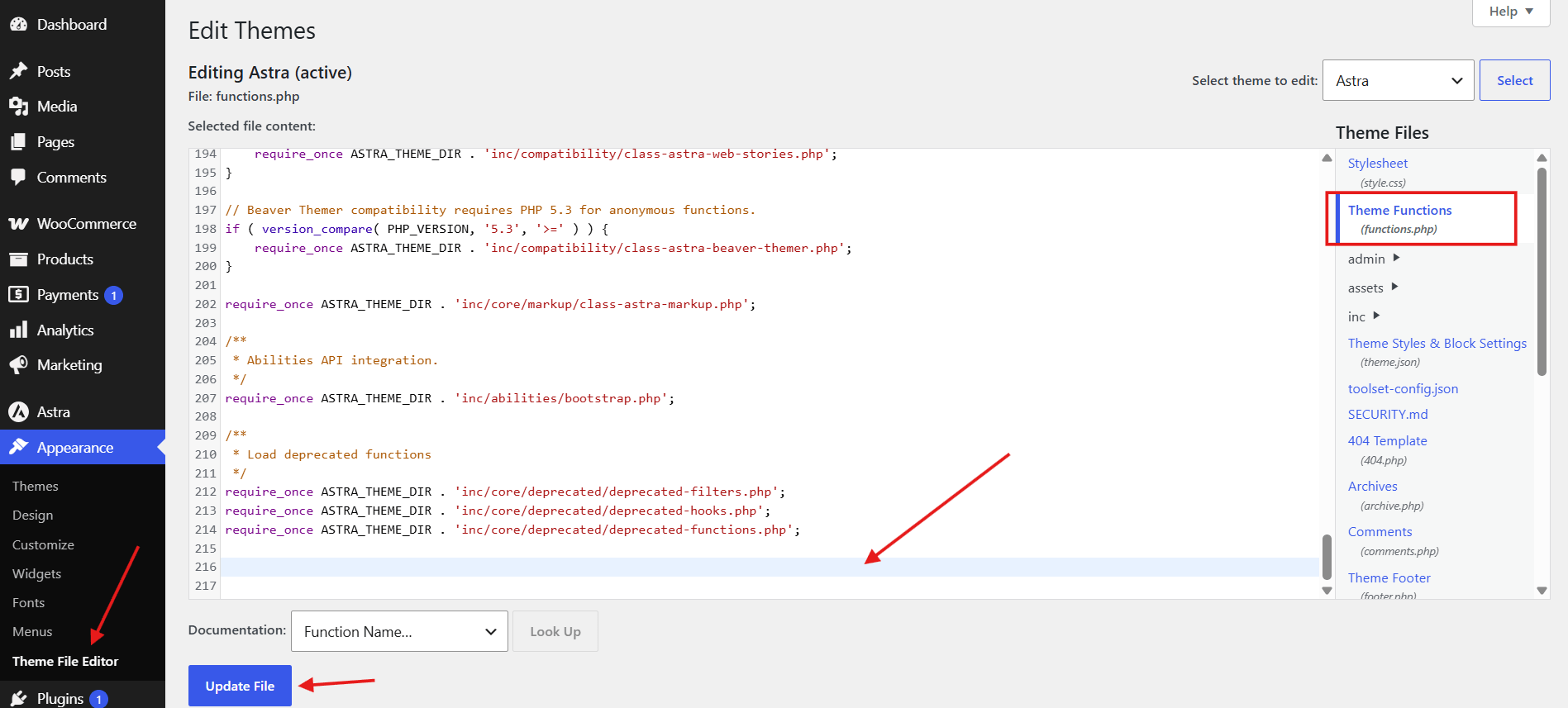This screenshot has width=1568, height=708.
Task: Open the Help dropdown tab
Action: tap(1511, 12)
